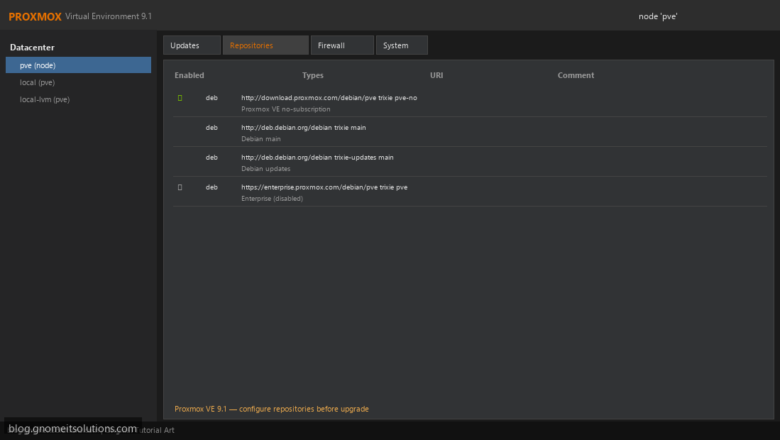Click the Enabled column header
Image resolution: width=780 pixels, height=440 pixels.
[189, 75]
